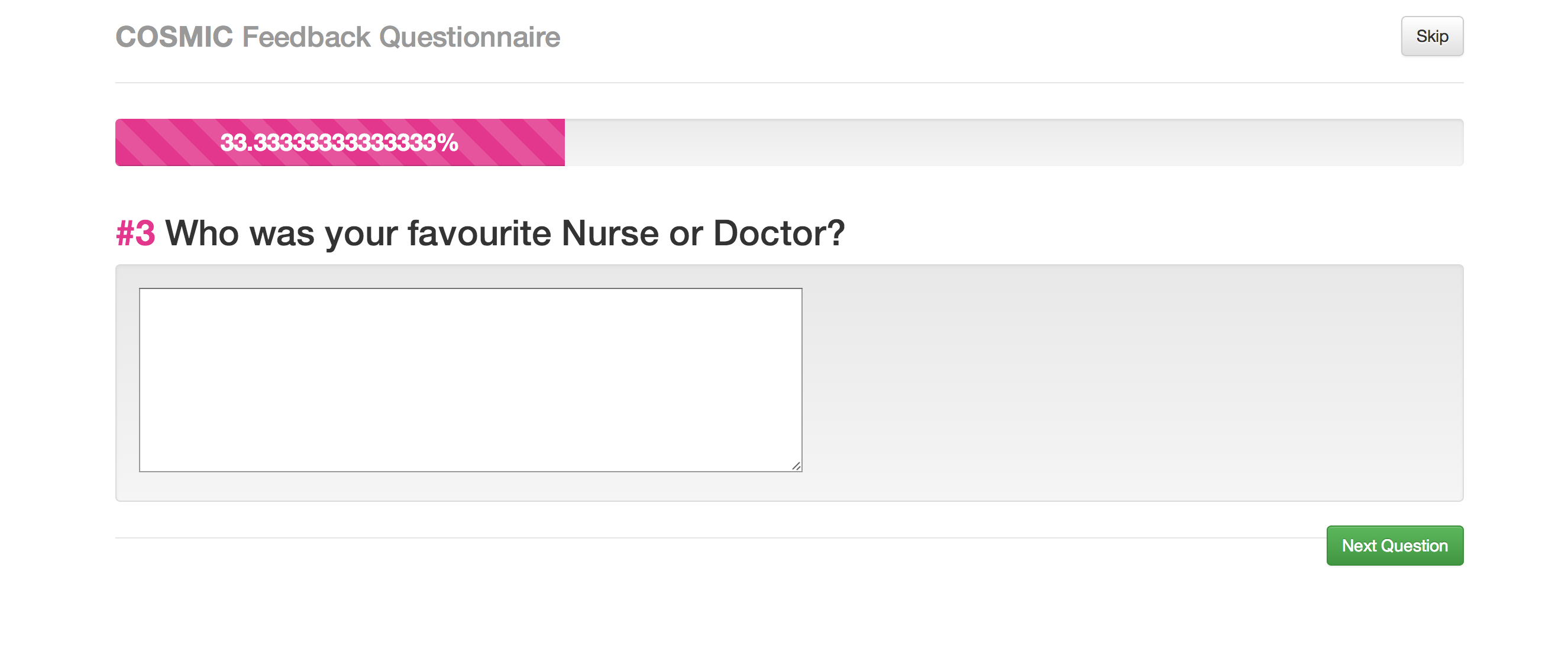Click the word COSMIC in the header

click(174, 37)
